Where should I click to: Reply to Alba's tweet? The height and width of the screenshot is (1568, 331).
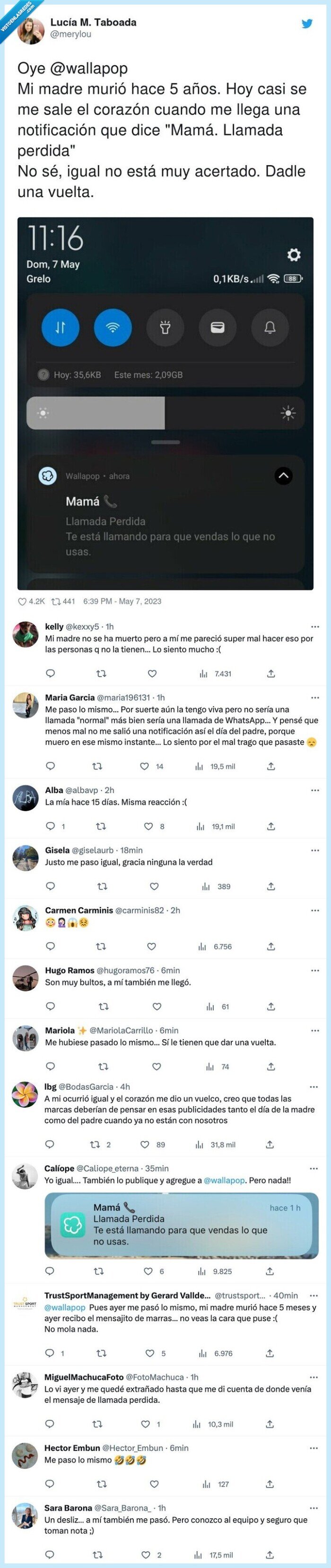click(x=51, y=826)
